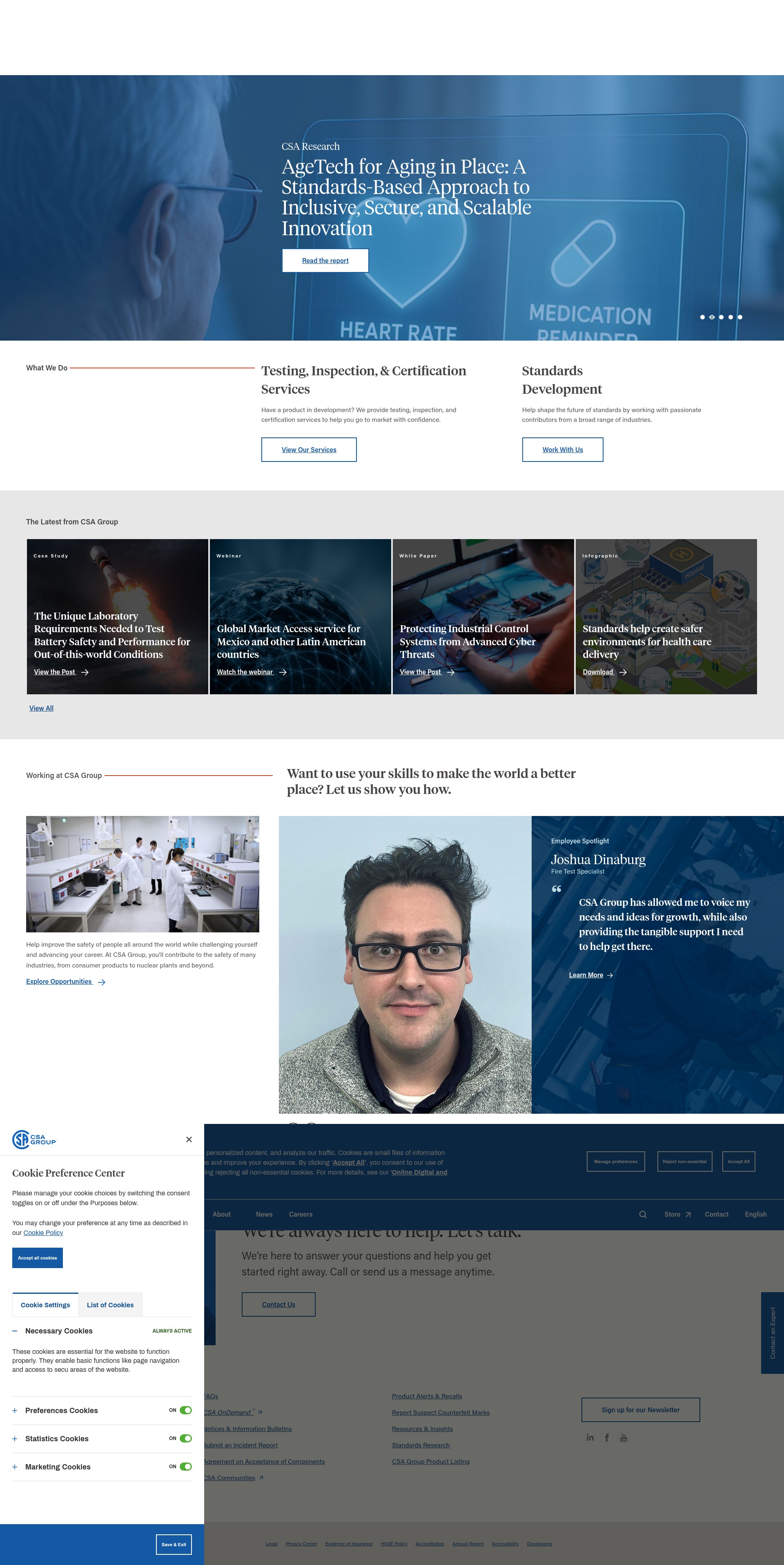Select the first hero carousel dot
This screenshot has height=1565, width=784.
tap(703, 317)
